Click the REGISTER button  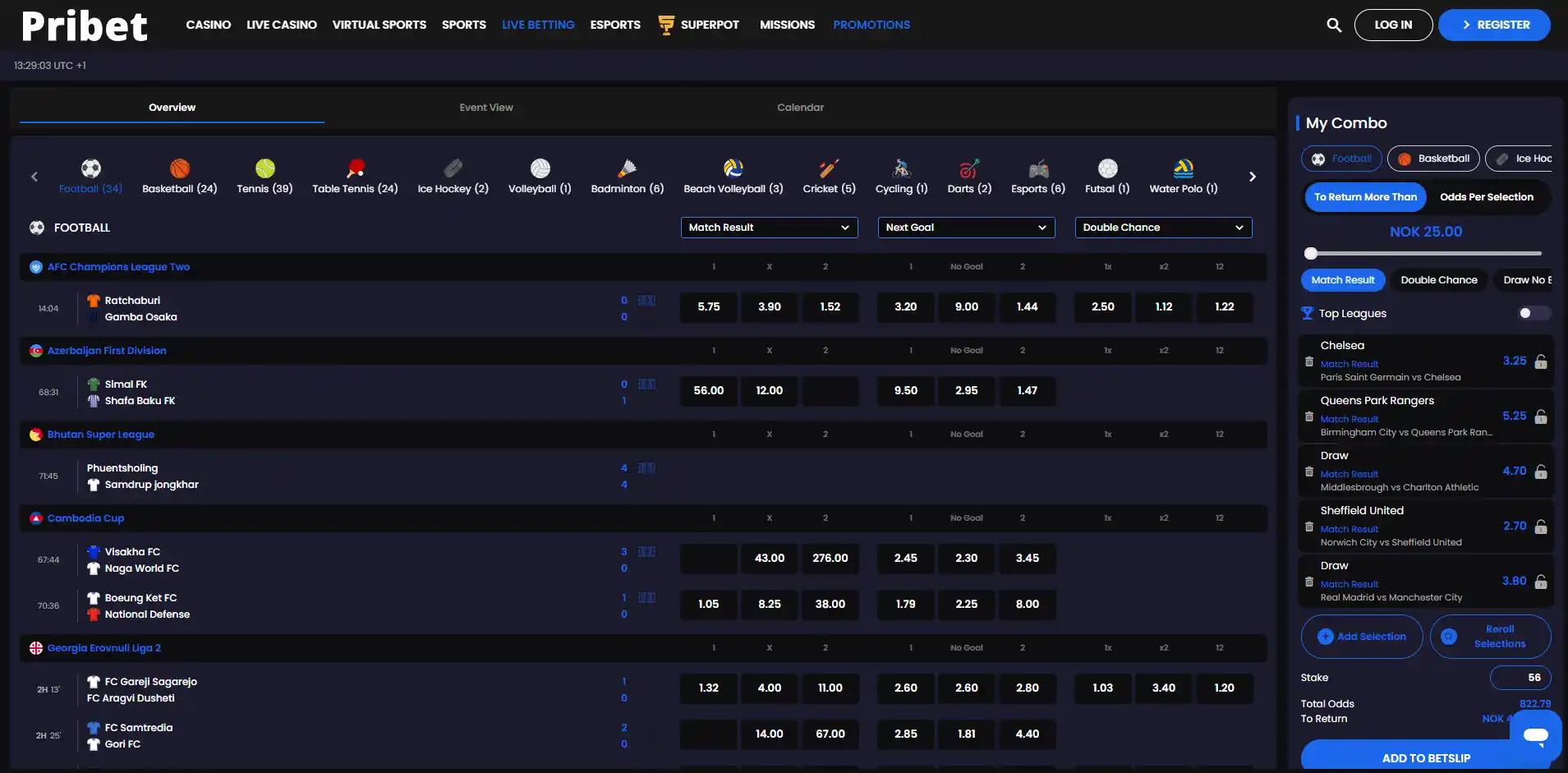click(x=1494, y=25)
